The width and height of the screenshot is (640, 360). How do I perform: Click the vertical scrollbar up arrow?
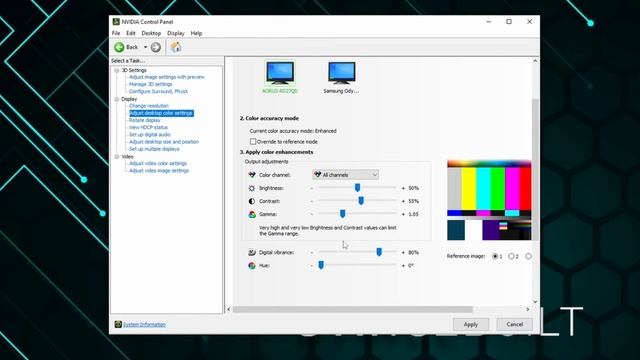pos(535,61)
